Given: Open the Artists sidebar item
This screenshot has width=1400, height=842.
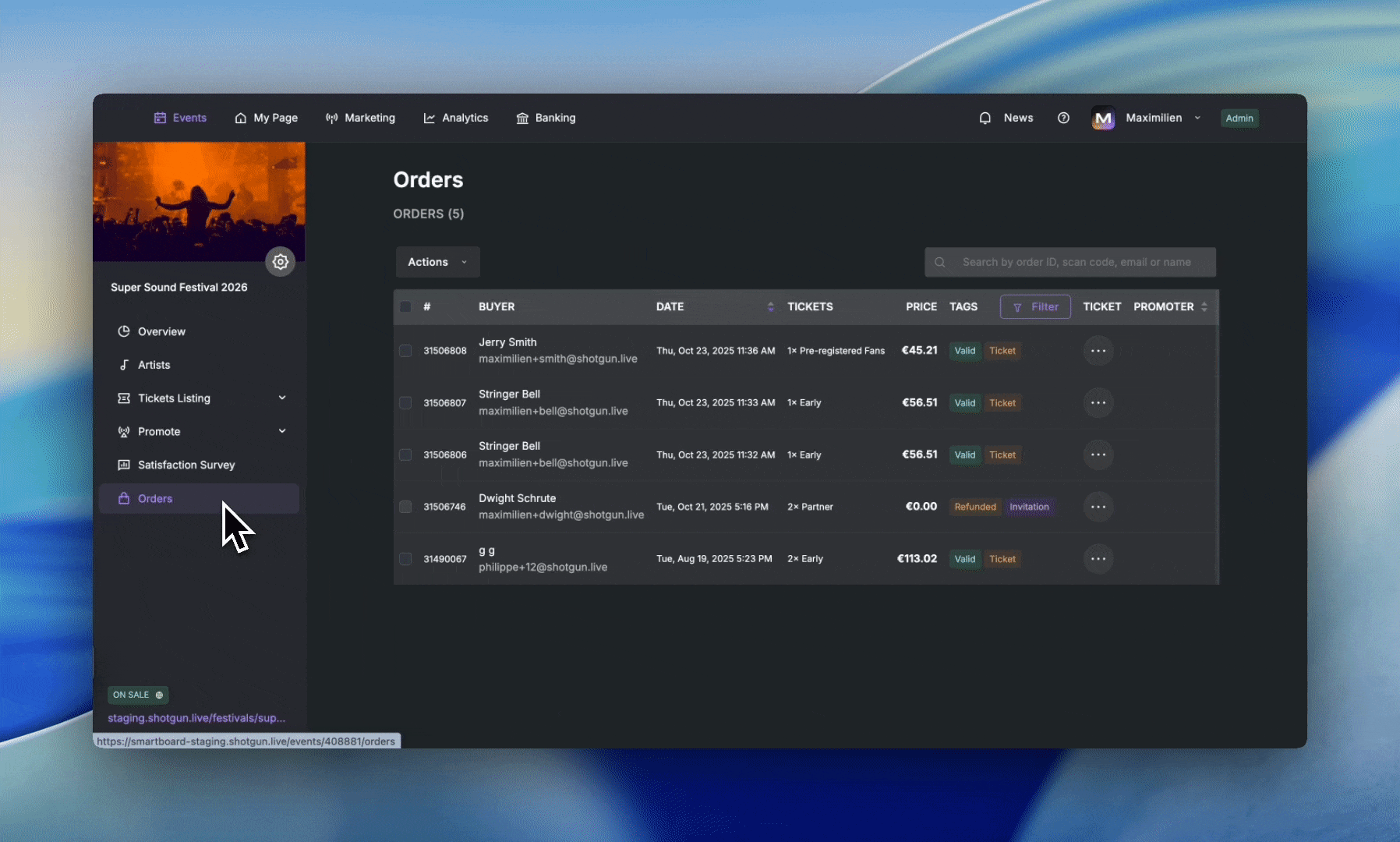Looking at the screenshot, I should (x=199, y=365).
